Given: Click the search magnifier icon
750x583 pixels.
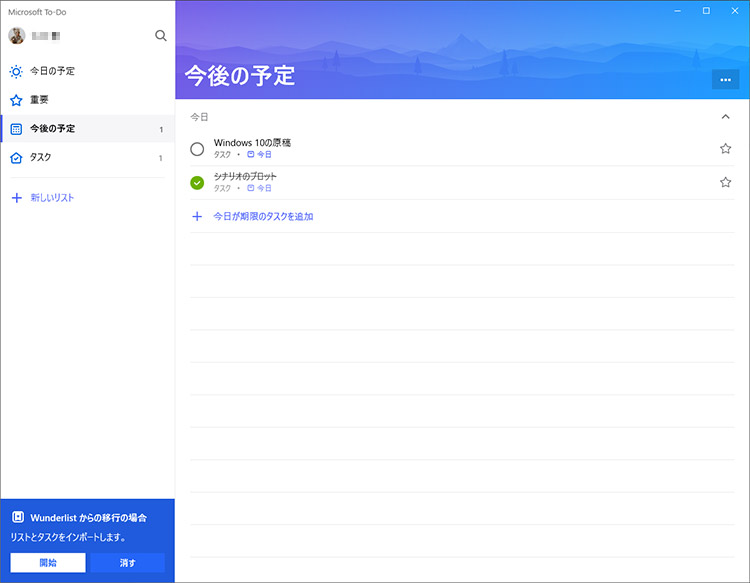Looking at the screenshot, I should click(x=161, y=36).
